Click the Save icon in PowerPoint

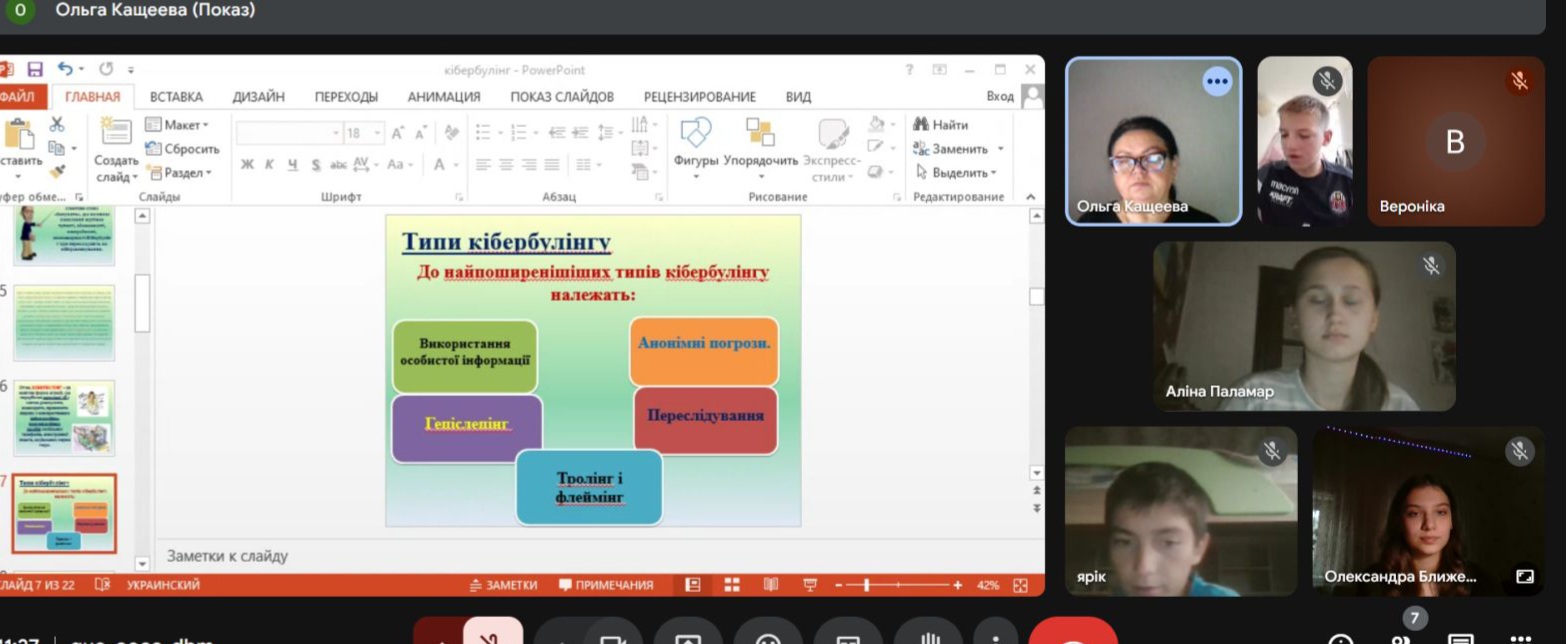35,69
